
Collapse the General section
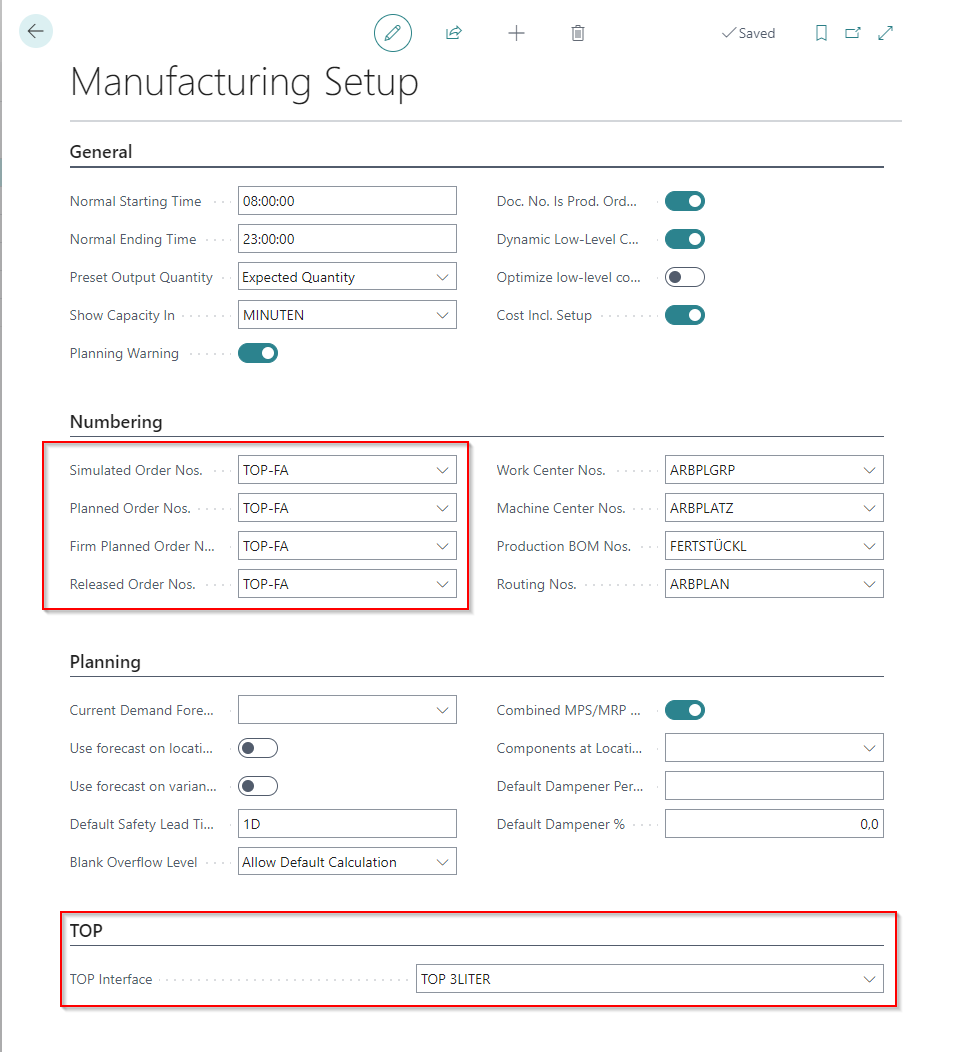[x=101, y=151]
